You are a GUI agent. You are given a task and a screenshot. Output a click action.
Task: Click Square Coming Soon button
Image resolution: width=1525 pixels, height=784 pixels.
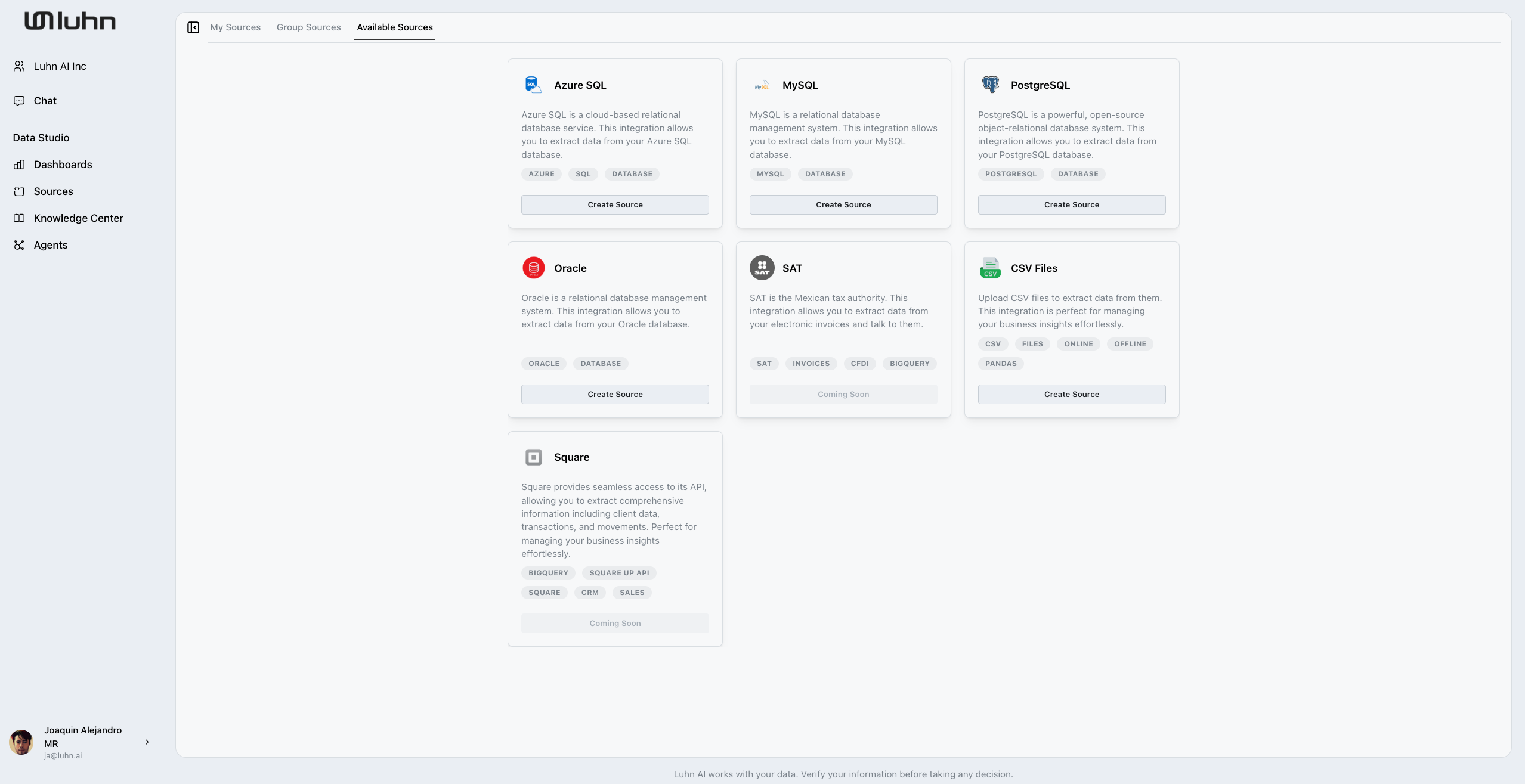[x=615, y=623]
